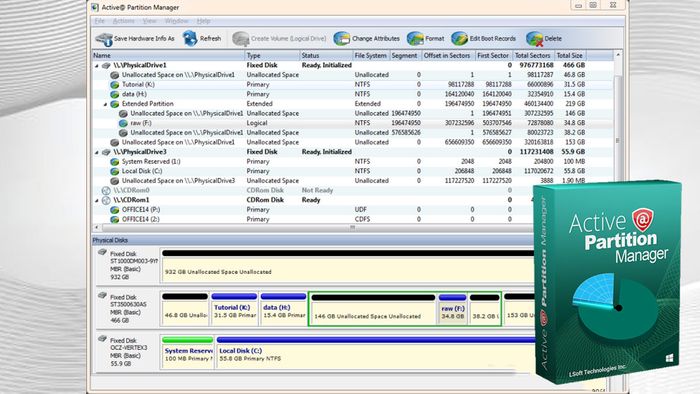This screenshot has width=700, height=394.
Task: Click the Create Volume (Logical Drive) icon
Action: pyautogui.click(x=241, y=39)
